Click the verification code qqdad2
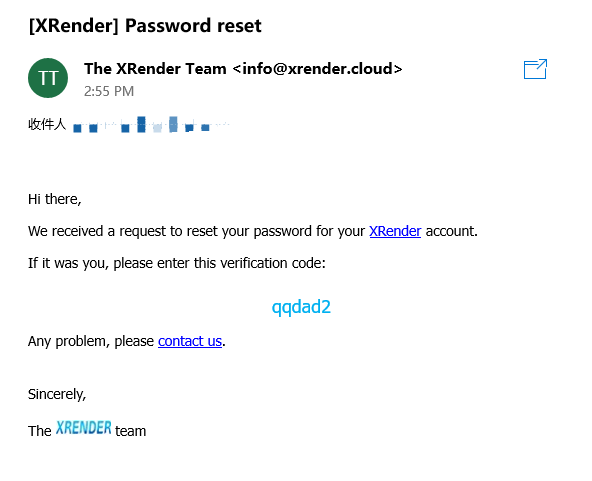The height and width of the screenshot is (481, 592). click(301, 307)
